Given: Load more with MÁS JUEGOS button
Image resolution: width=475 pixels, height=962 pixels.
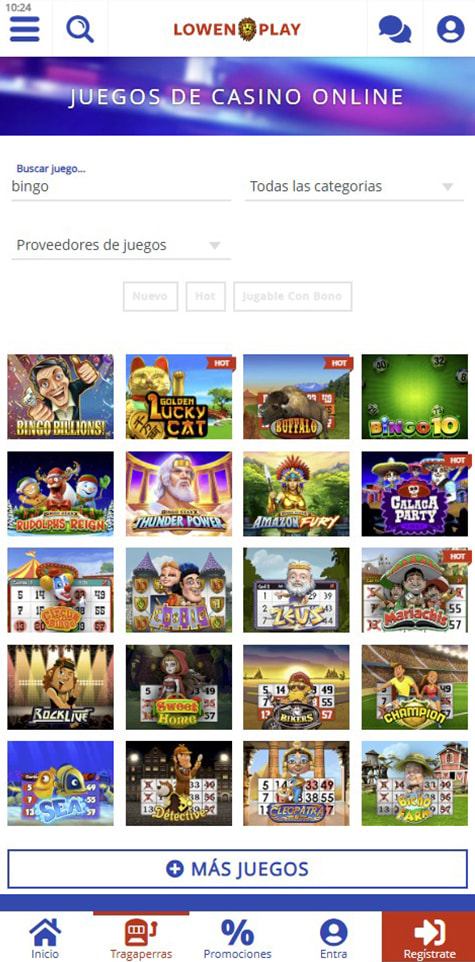Looking at the screenshot, I should [238, 869].
